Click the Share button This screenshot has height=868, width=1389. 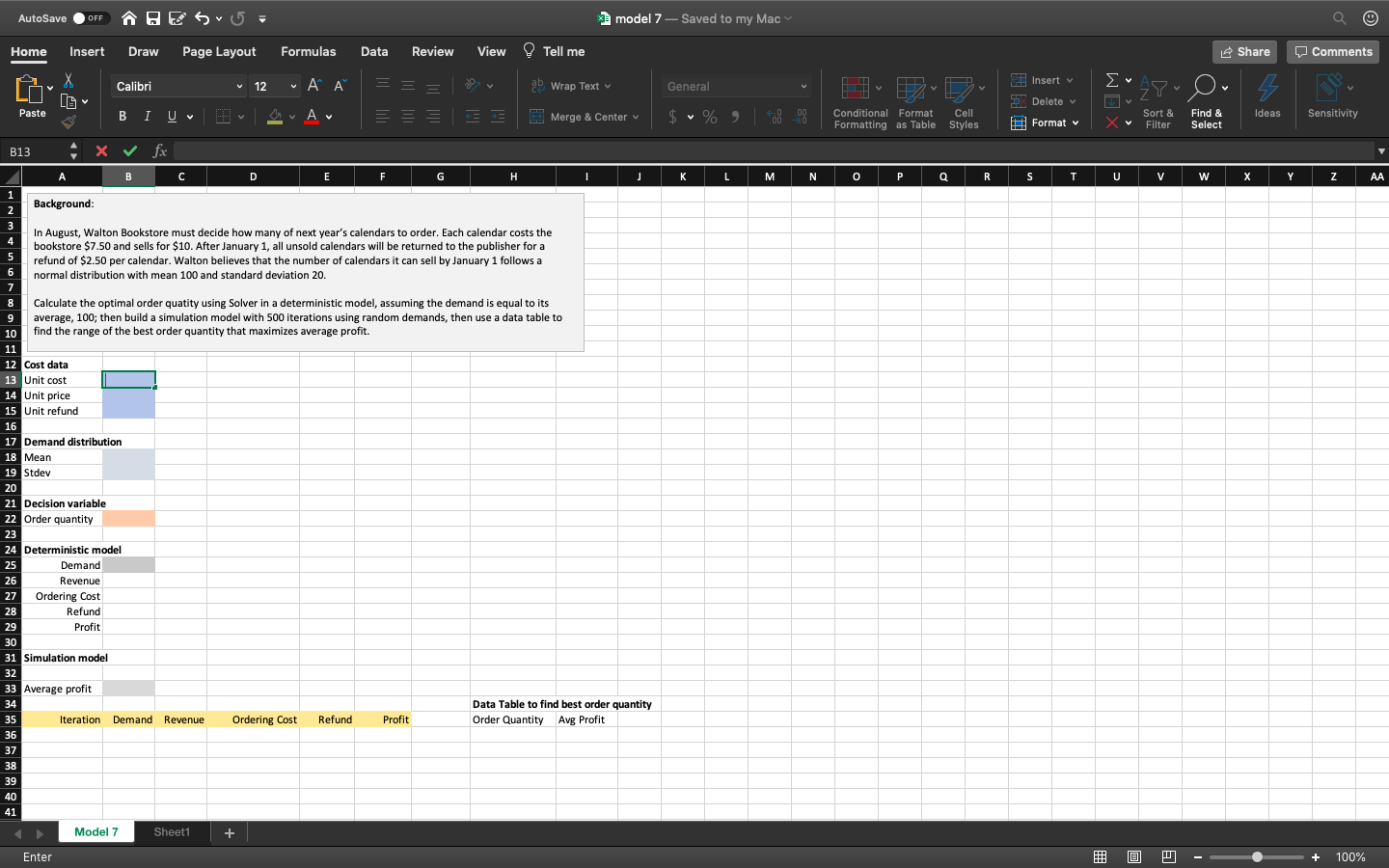point(1244,51)
